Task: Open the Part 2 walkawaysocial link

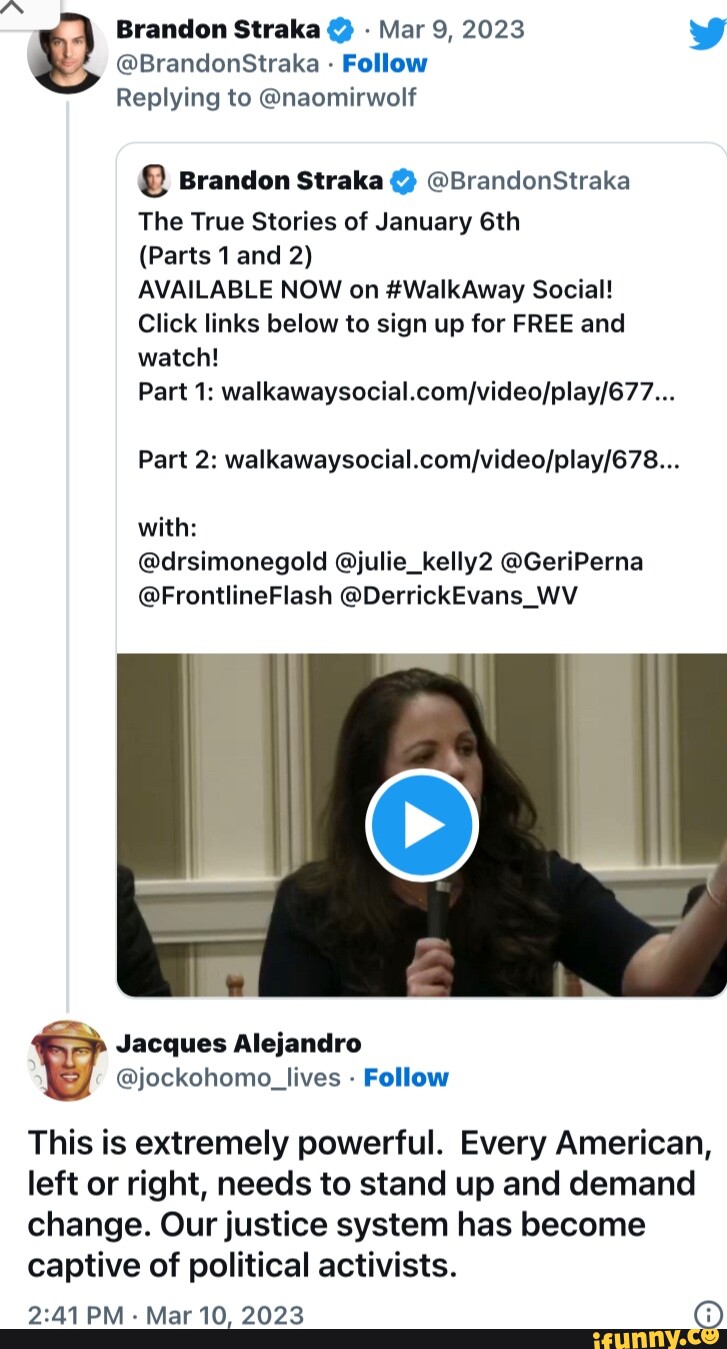Action: (452, 459)
